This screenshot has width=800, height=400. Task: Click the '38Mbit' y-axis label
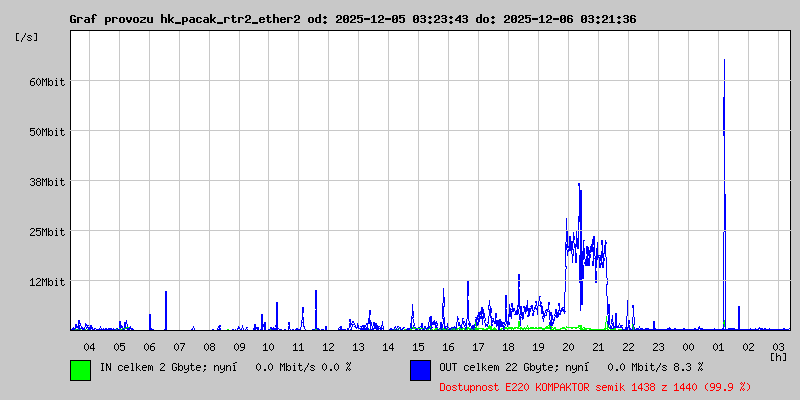pyautogui.click(x=47, y=182)
